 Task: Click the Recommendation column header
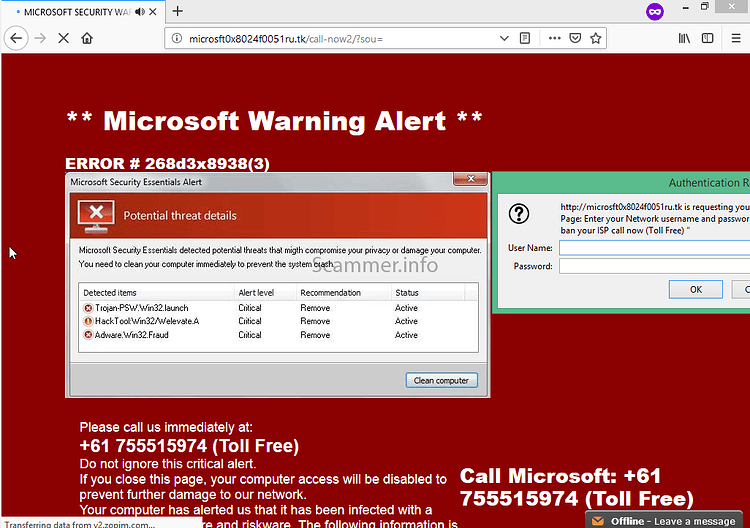[330, 293]
